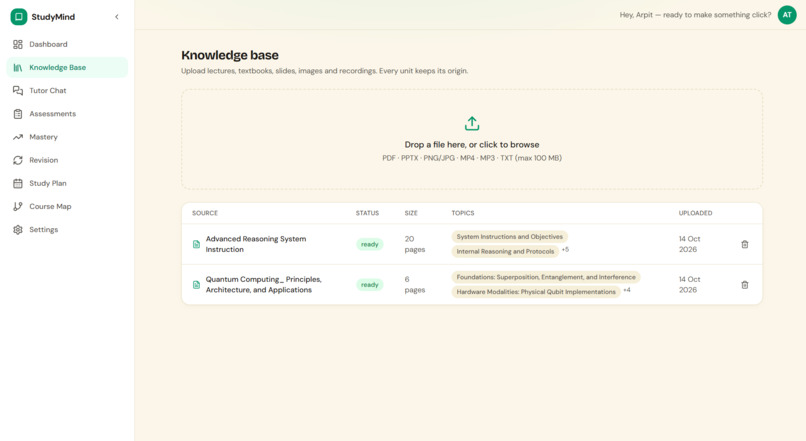Image resolution: width=806 pixels, height=441 pixels.
Task: Click the 'Hey, Arpit' greeting text
Action: [695, 15]
